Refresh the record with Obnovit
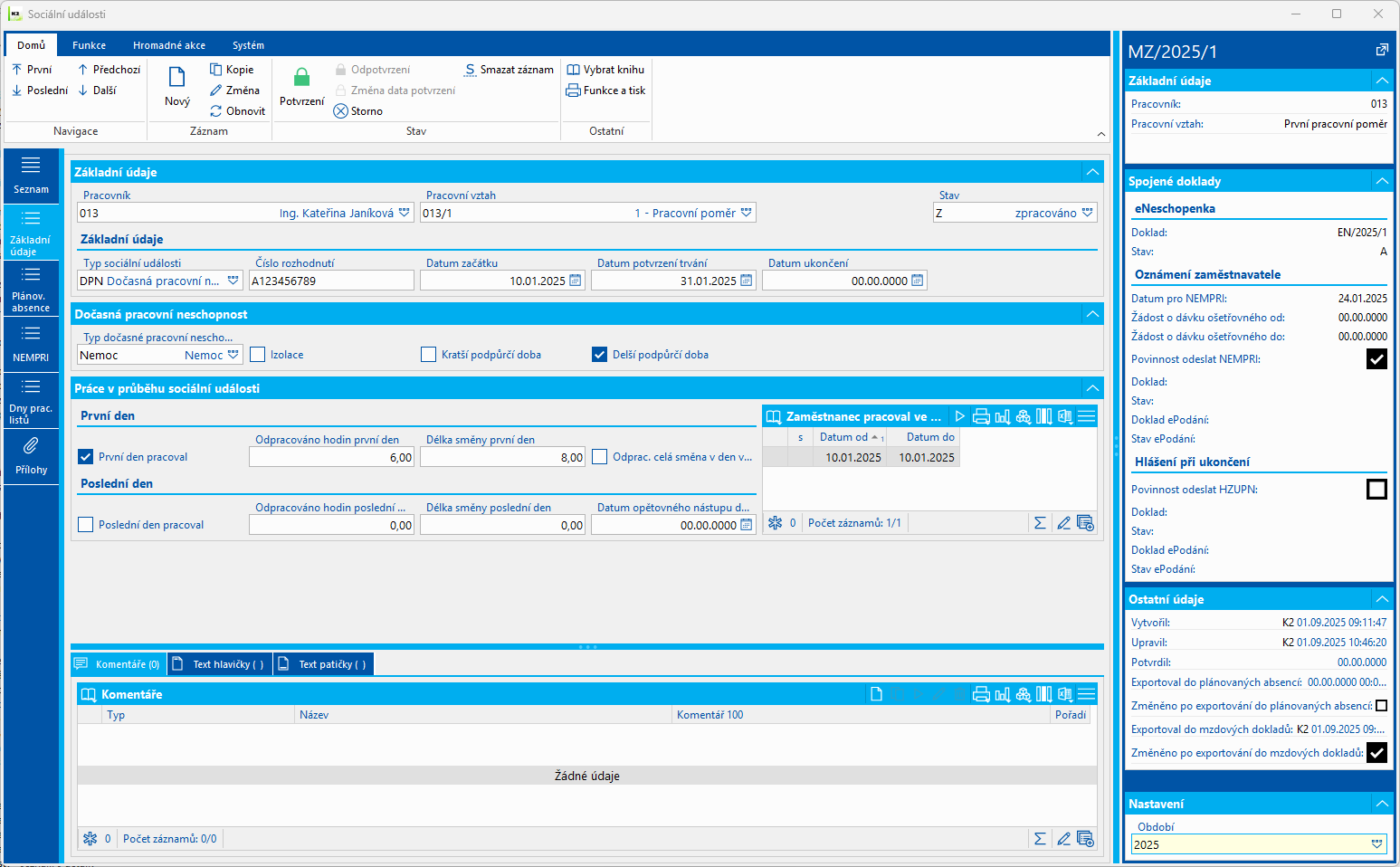Screen dimensions: 1400x867 point(237,111)
